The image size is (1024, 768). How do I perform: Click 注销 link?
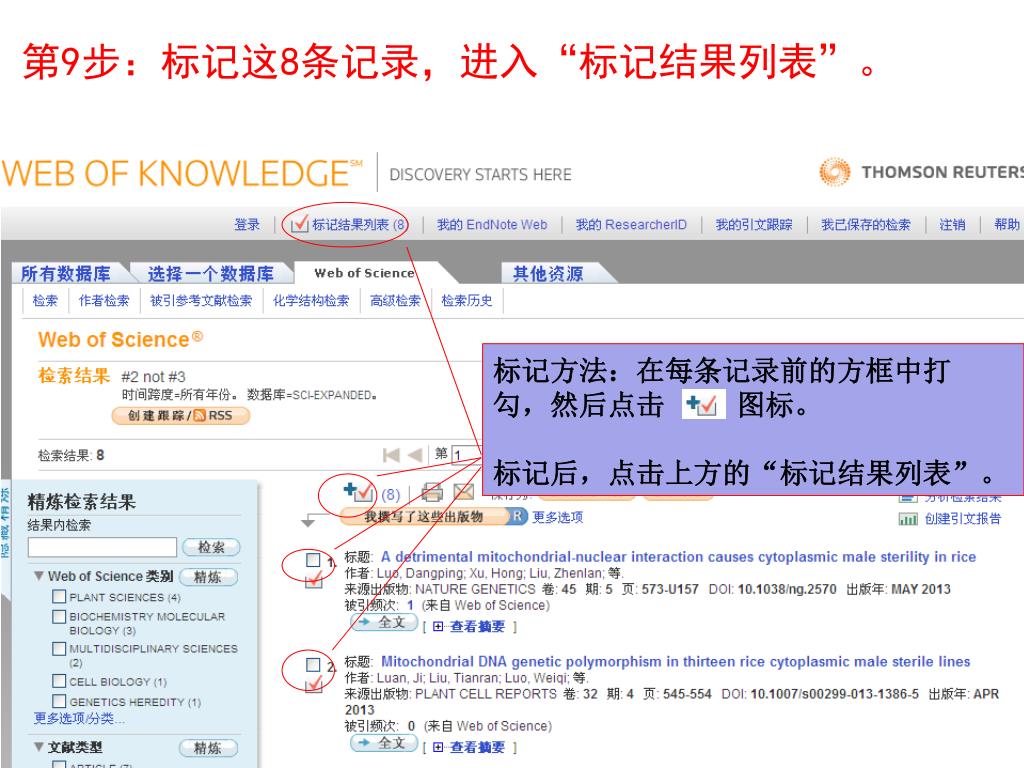click(952, 225)
